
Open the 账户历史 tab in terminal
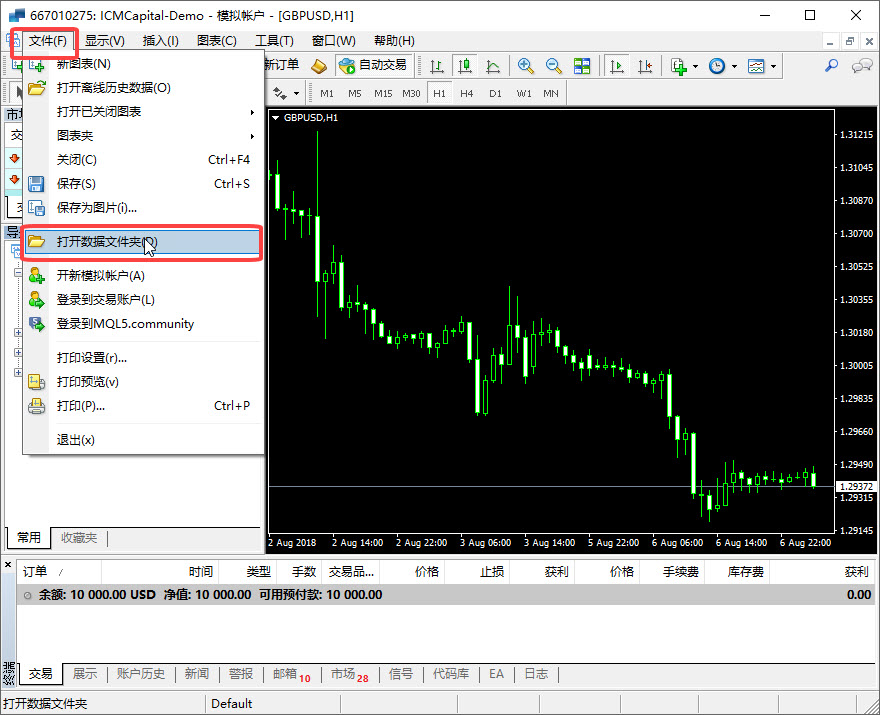(140, 674)
